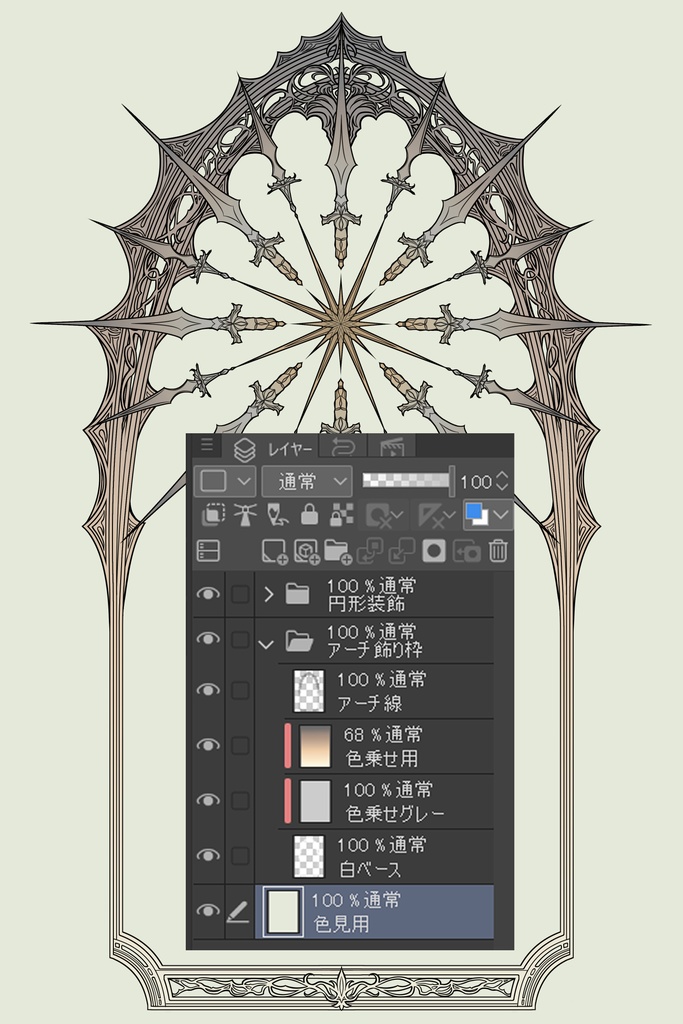Screen dimensions: 683x1024
Task: Hide the 円形装飾 folder with eye icon
Action: [208, 593]
